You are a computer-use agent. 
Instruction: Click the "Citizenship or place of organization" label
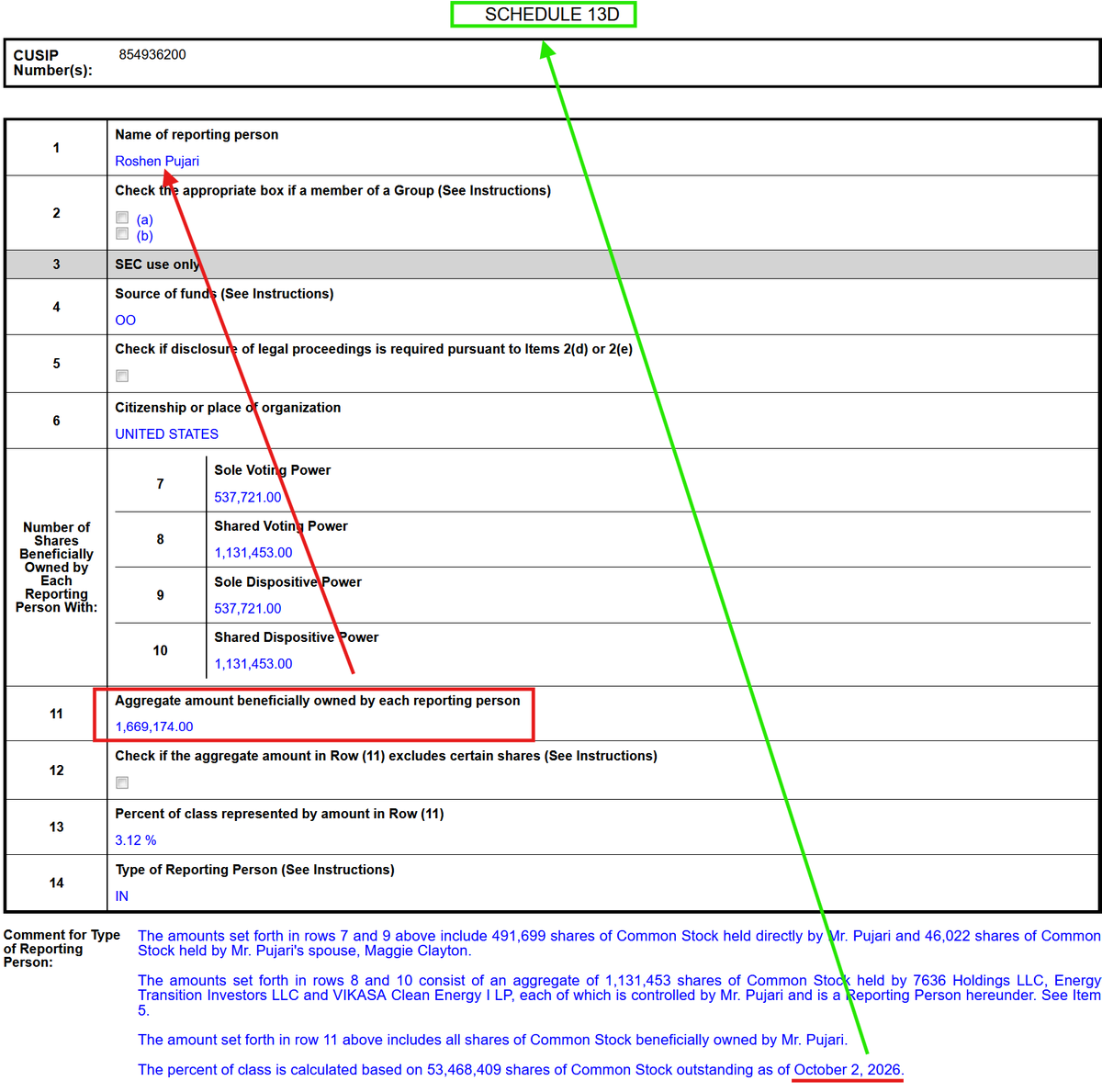pyautogui.click(x=228, y=408)
